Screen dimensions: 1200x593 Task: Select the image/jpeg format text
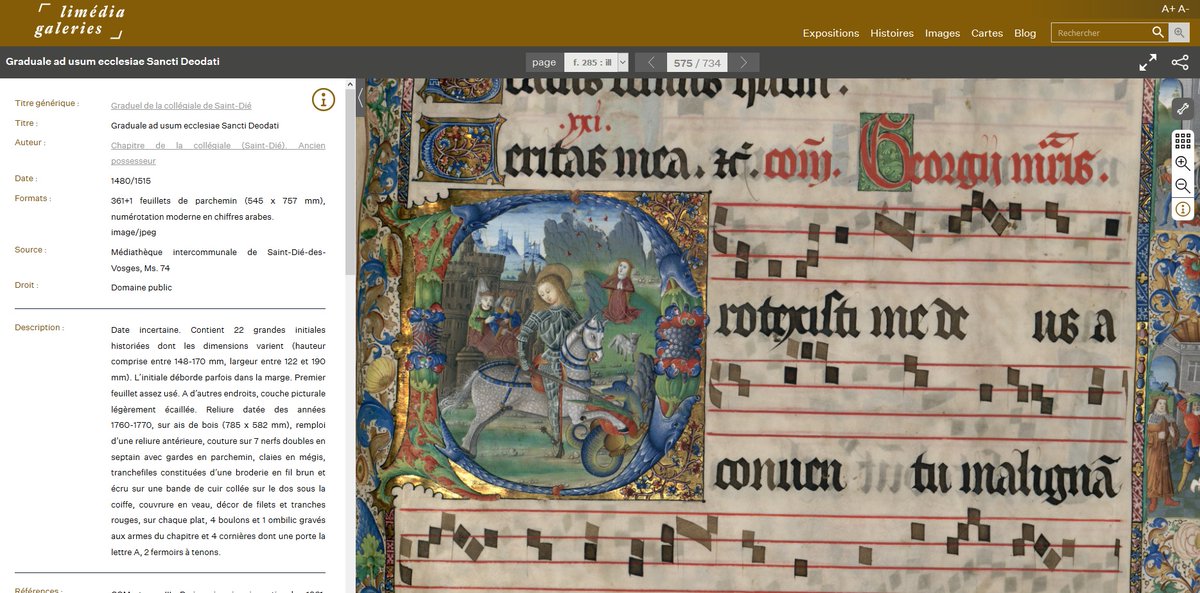click(x=133, y=232)
